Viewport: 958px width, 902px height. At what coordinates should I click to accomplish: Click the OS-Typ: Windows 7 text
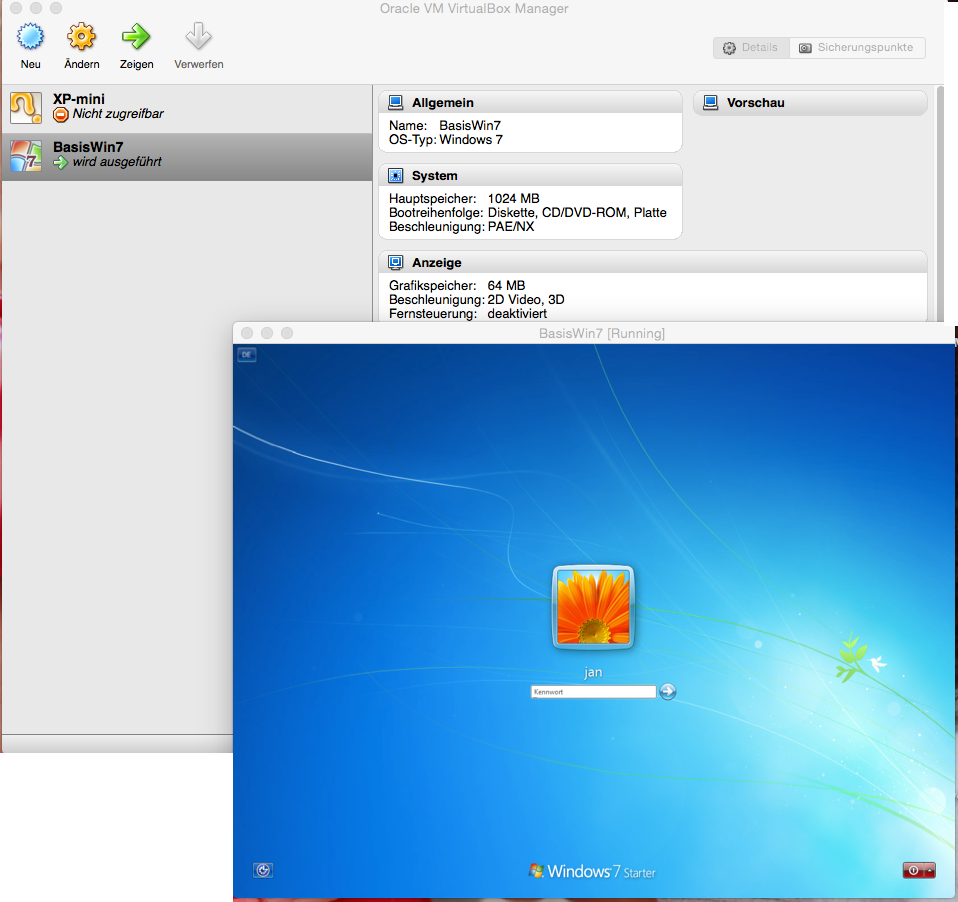(445, 139)
